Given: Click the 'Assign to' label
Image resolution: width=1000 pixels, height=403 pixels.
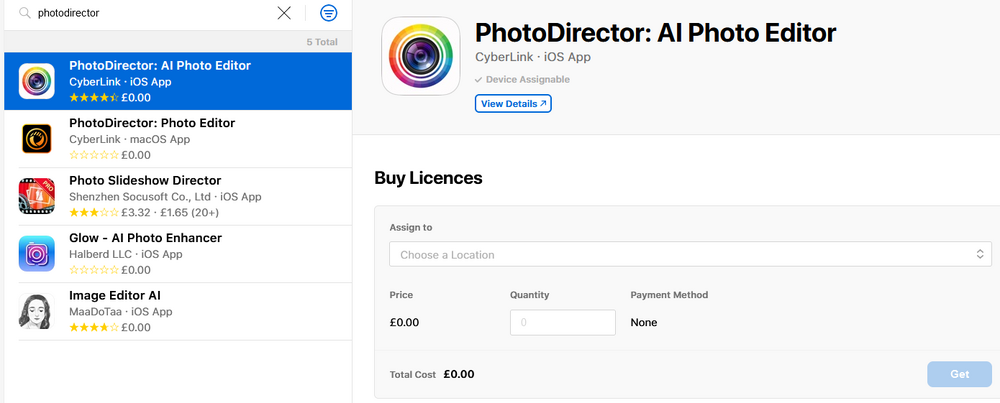Looking at the screenshot, I should click(411, 228).
